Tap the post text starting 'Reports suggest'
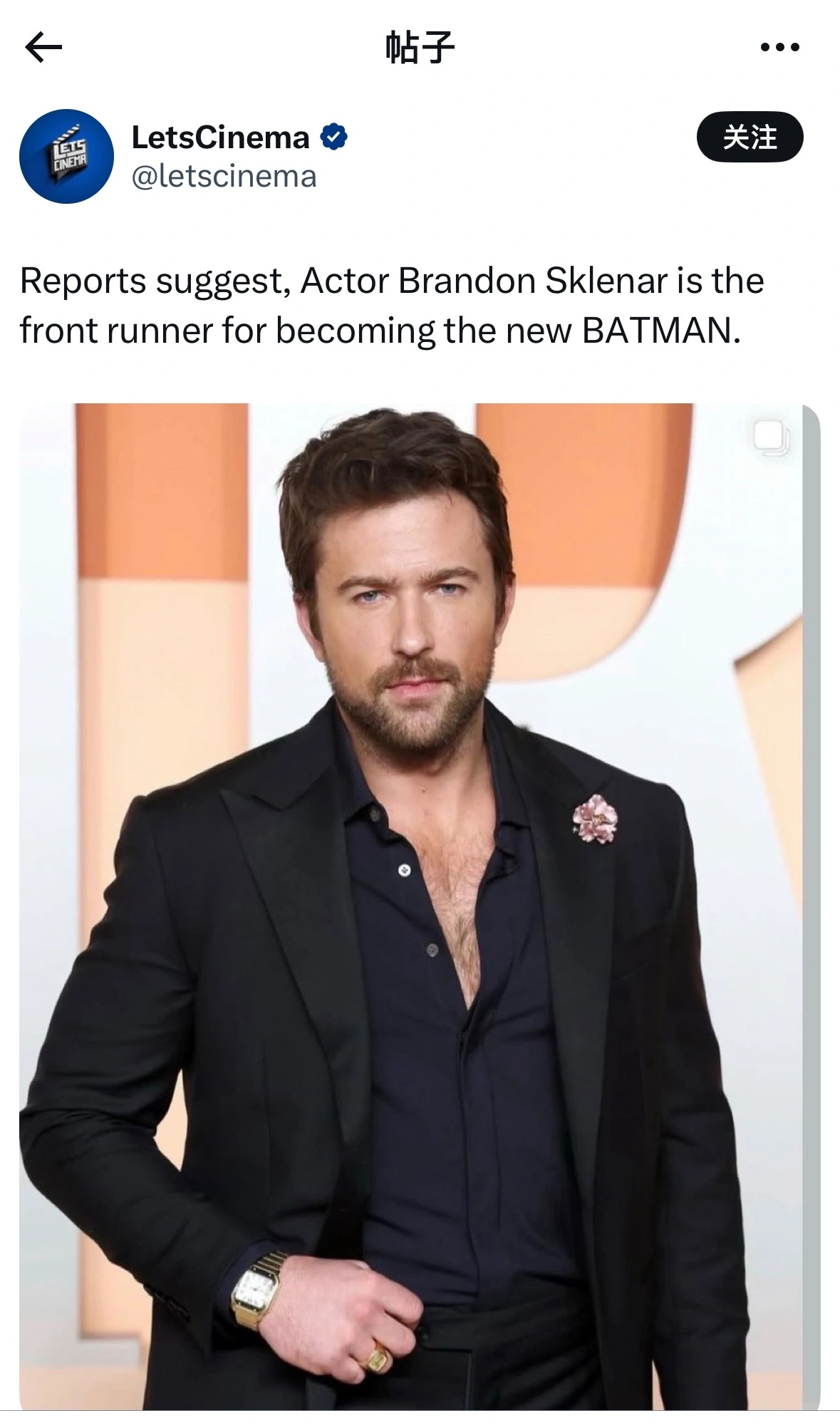Viewport: 840px width, 1428px height. coord(392,306)
